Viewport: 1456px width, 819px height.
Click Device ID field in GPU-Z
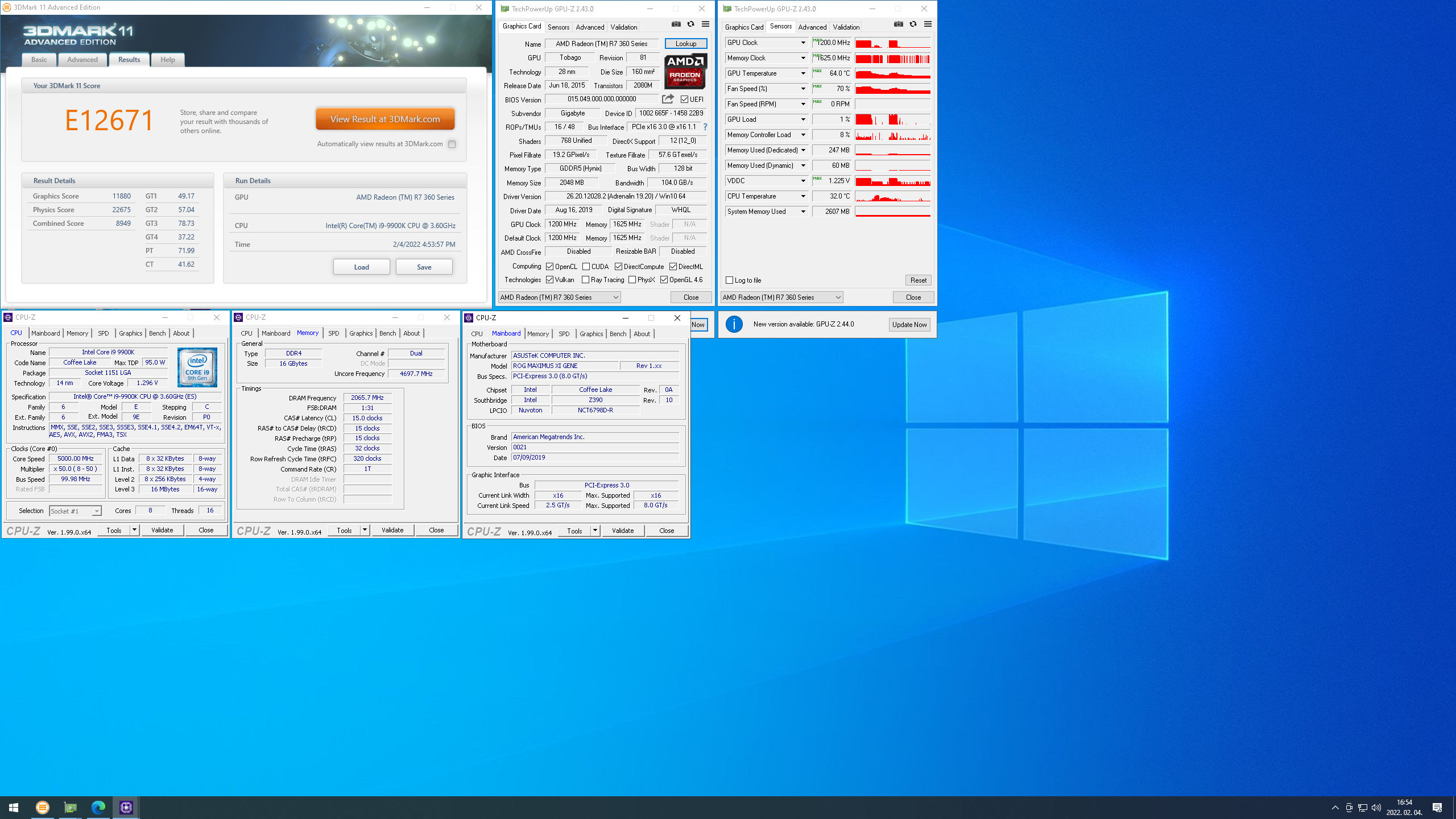pyautogui.click(x=671, y=113)
